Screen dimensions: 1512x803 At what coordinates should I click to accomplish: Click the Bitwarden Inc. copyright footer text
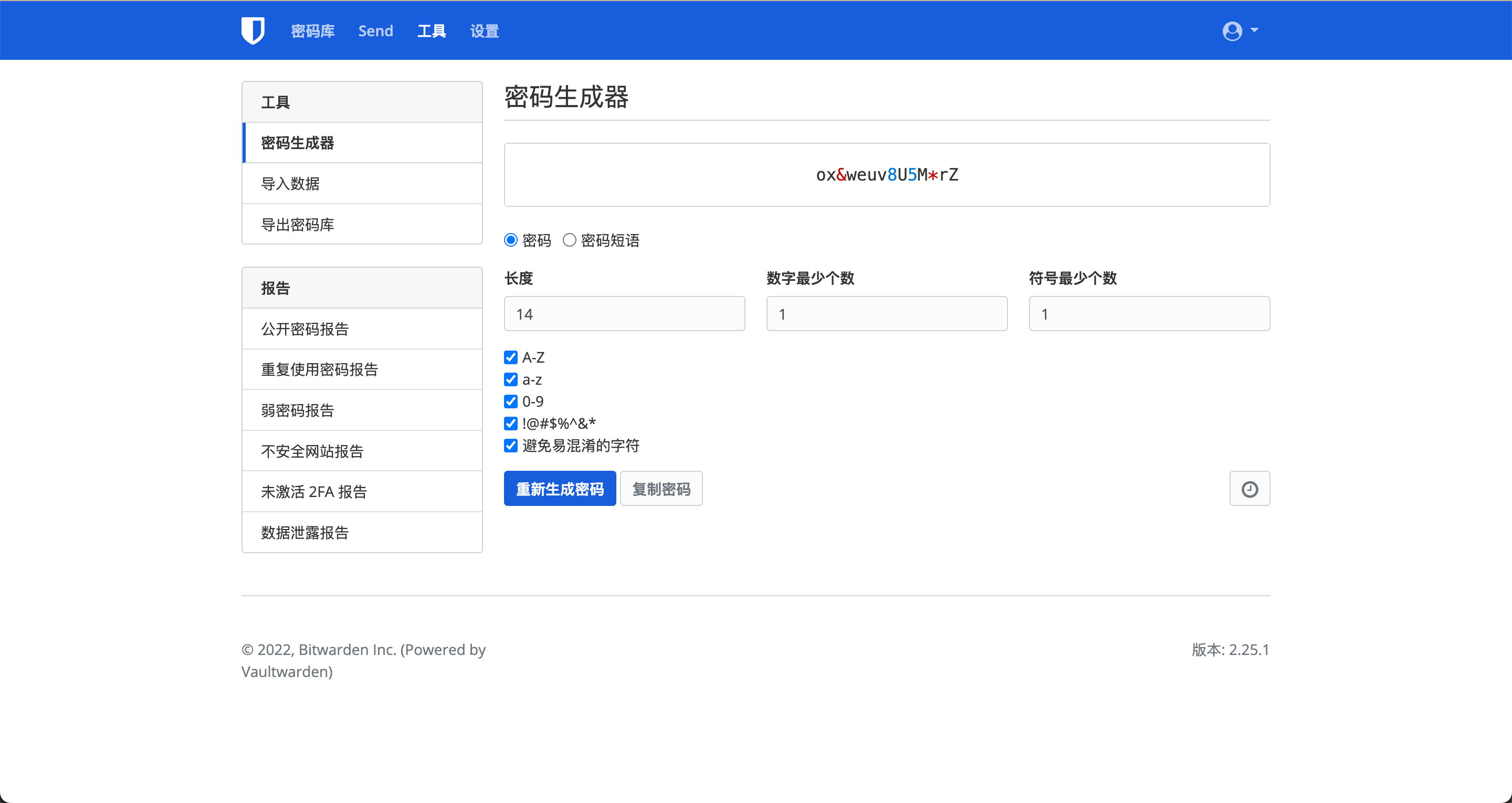363,660
